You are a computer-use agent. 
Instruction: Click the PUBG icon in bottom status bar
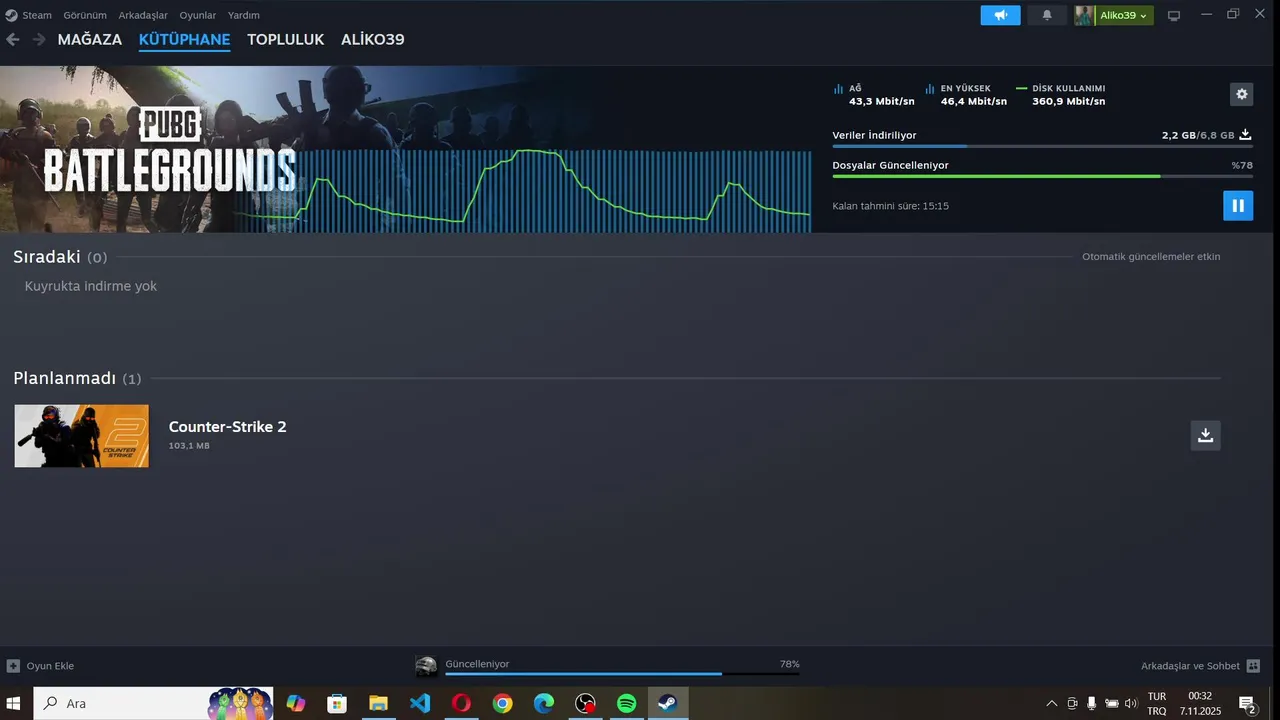coord(426,666)
